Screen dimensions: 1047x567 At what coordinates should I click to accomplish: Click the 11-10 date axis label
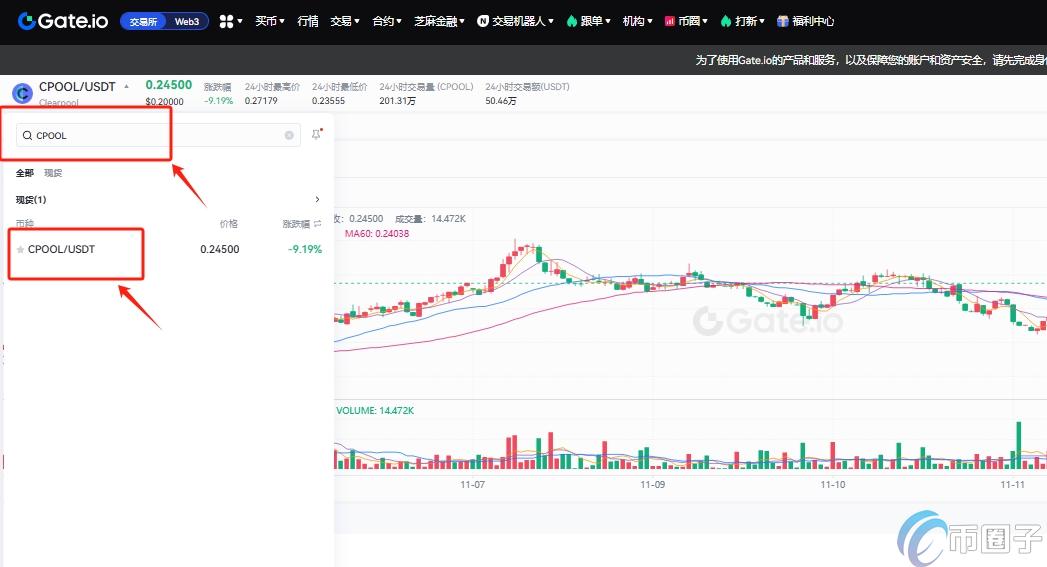[833, 484]
